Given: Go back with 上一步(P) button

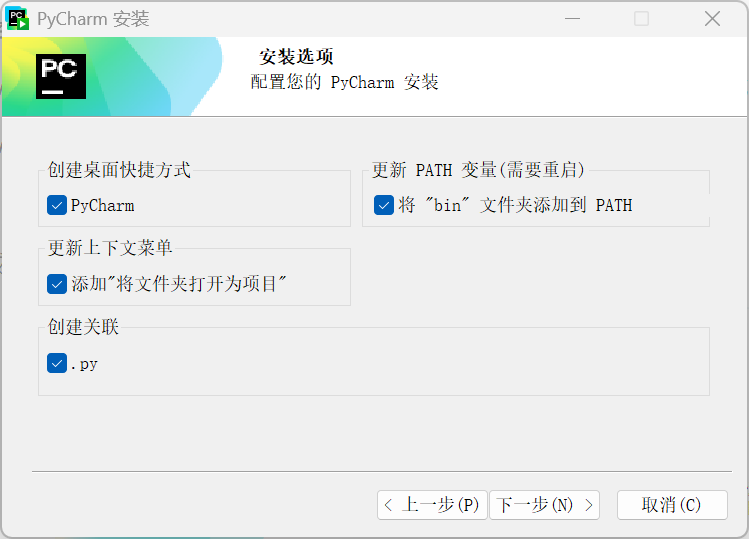Looking at the screenshot, I should click(x=432, y=505).
